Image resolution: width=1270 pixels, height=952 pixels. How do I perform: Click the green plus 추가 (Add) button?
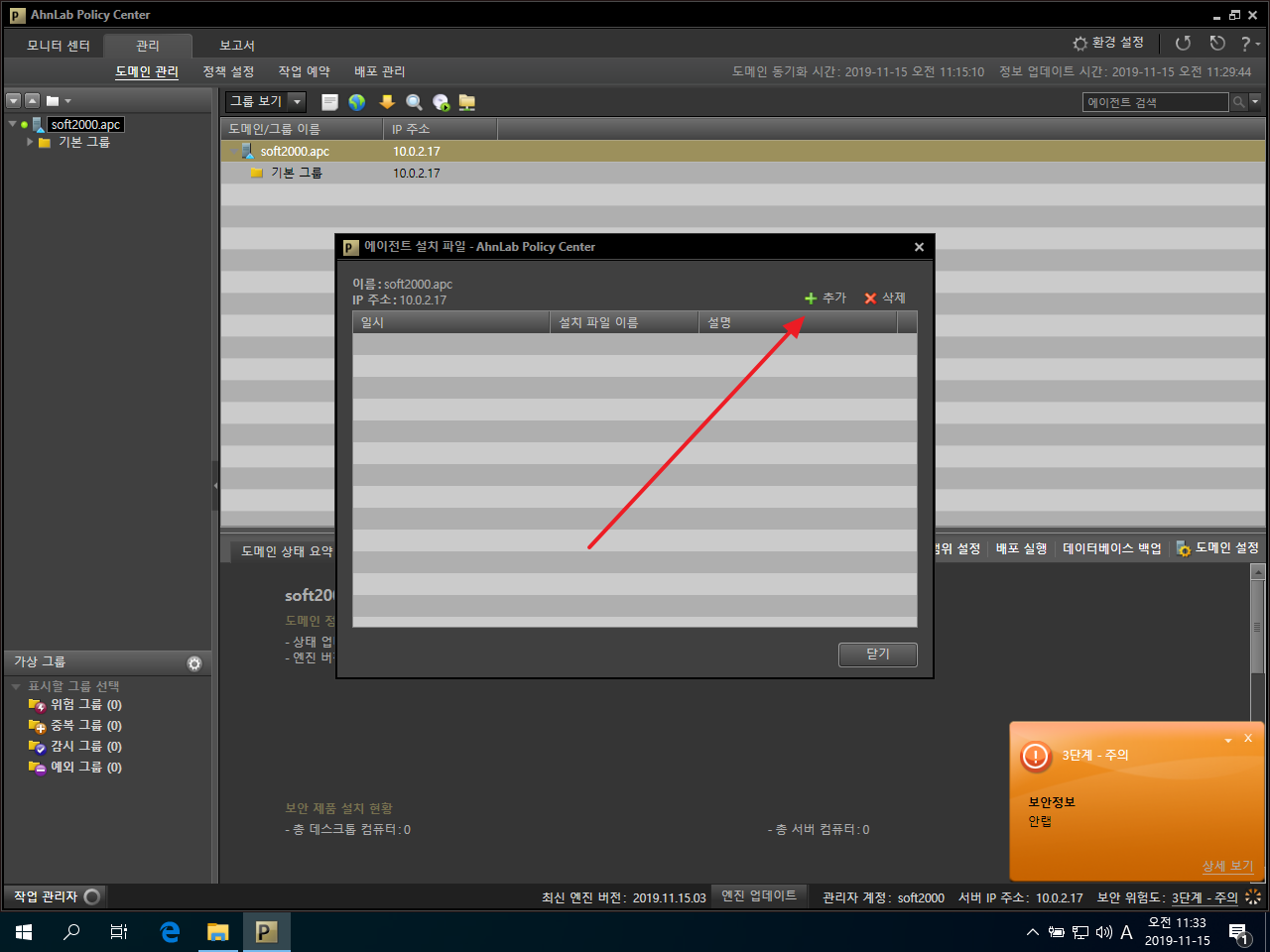[x=825, y=297]
